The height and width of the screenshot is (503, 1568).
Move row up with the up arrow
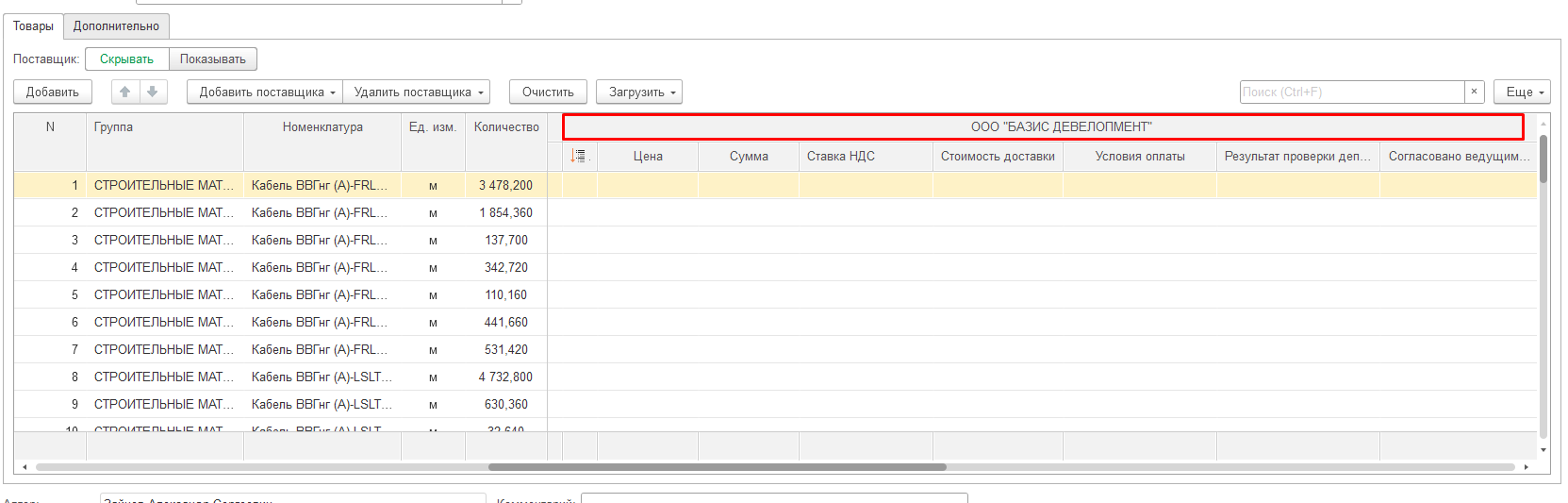point(124,92)
